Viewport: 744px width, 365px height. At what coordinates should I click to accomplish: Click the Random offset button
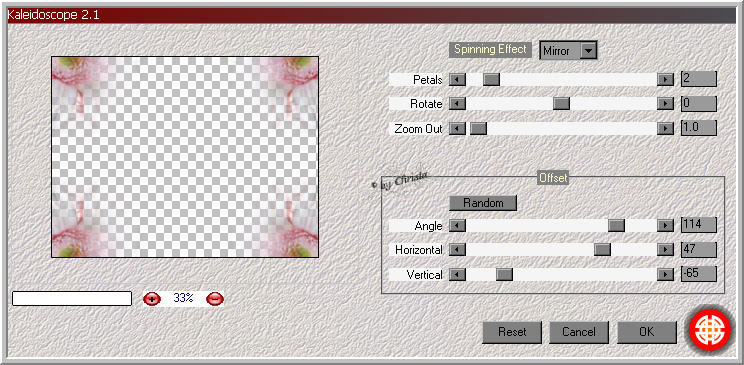(x=483, y=203)
